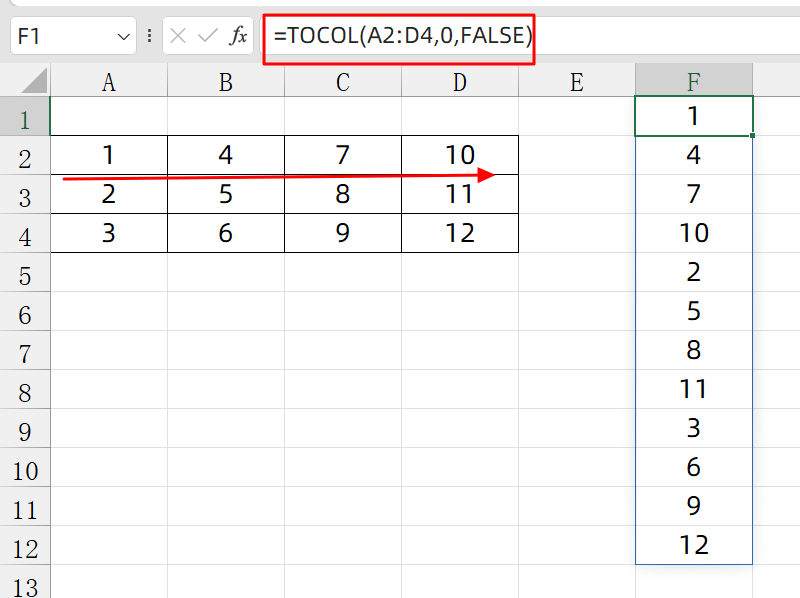
Task: Click the three-dot handle beside Name Box
Action: coord(150,37)
